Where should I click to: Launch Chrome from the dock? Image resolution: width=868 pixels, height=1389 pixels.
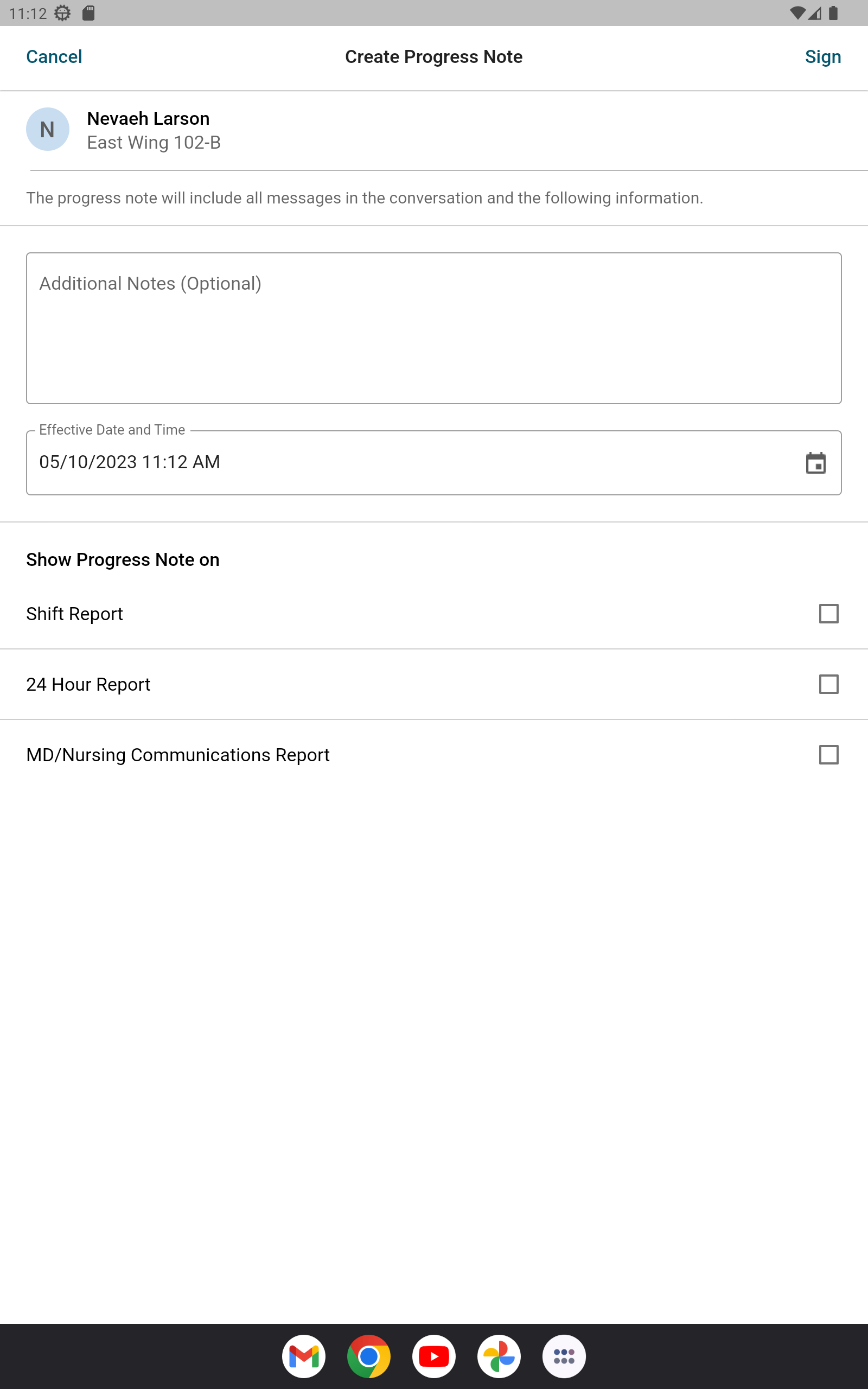[368, 1356]
